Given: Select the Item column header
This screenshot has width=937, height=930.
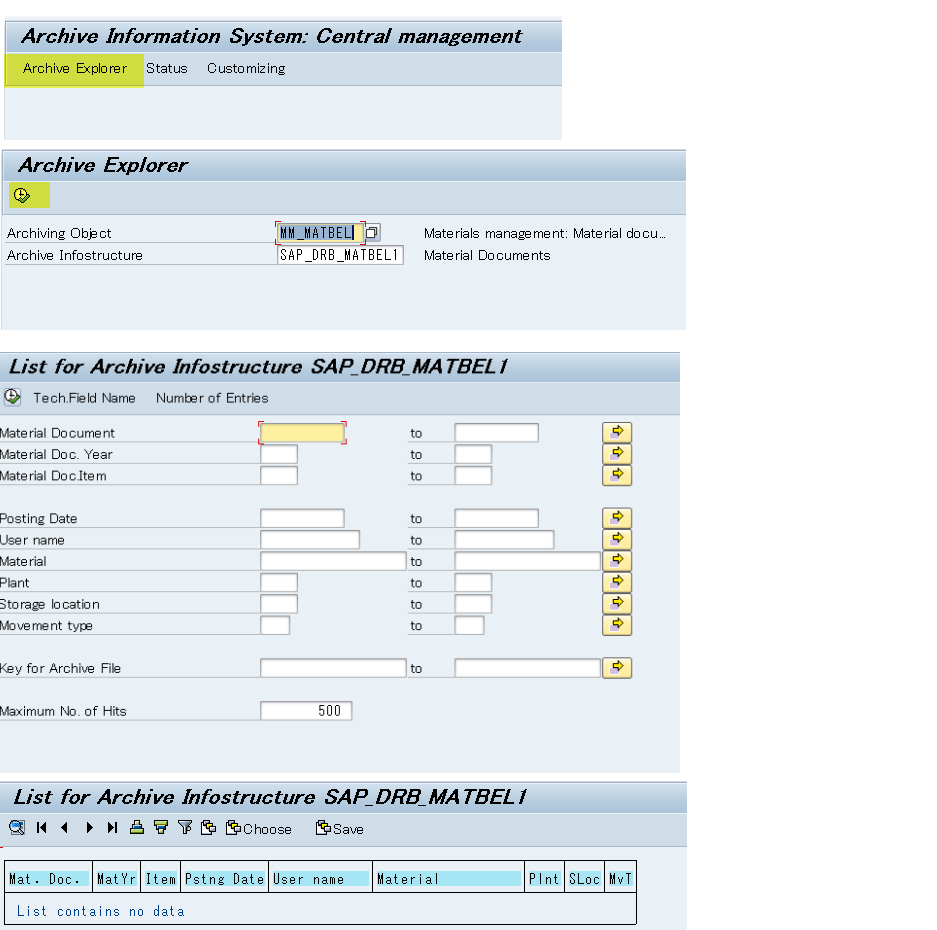Looking at the screenshot, I should pos(161,879).
